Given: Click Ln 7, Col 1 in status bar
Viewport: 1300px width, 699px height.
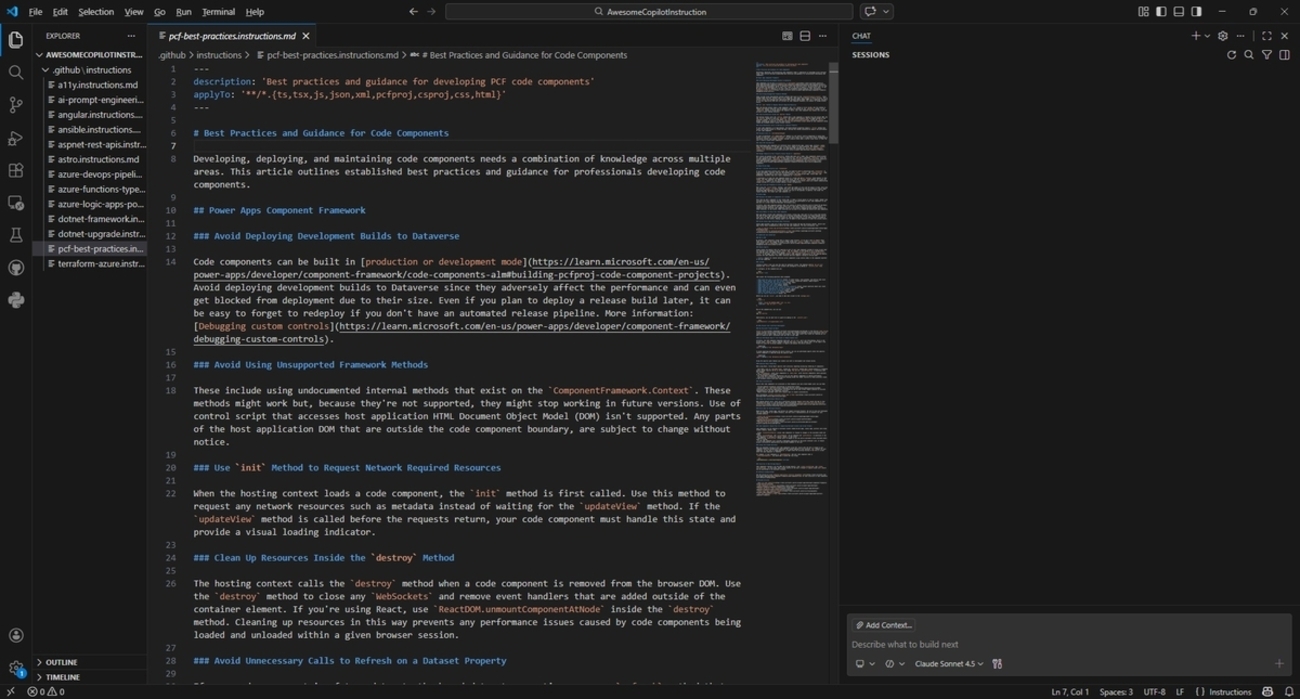Looking at the screenshot, I should (x=1070, y=692).
